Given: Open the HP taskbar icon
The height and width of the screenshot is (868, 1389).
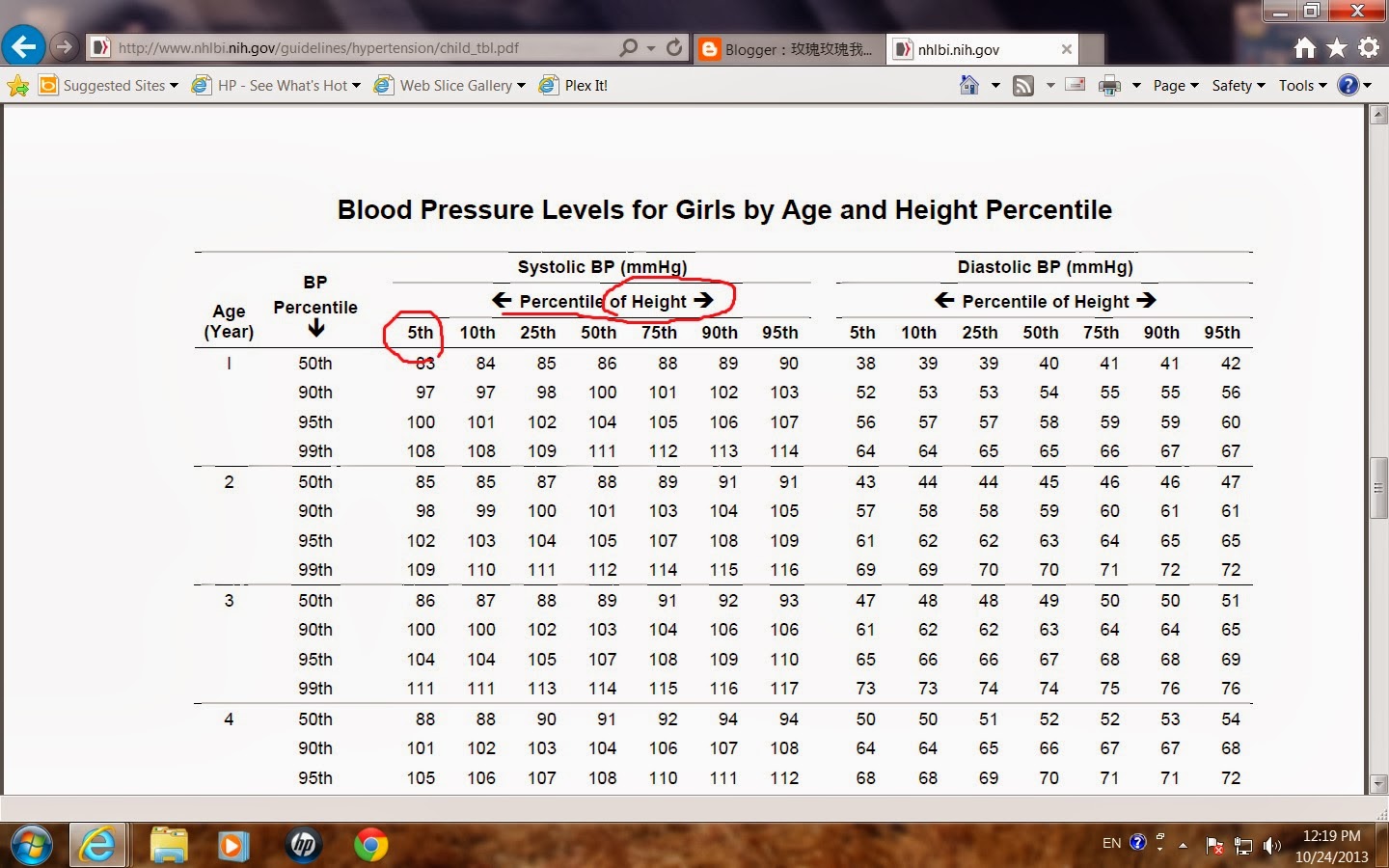Looking at the screenshot, I should tap(303, 846).
